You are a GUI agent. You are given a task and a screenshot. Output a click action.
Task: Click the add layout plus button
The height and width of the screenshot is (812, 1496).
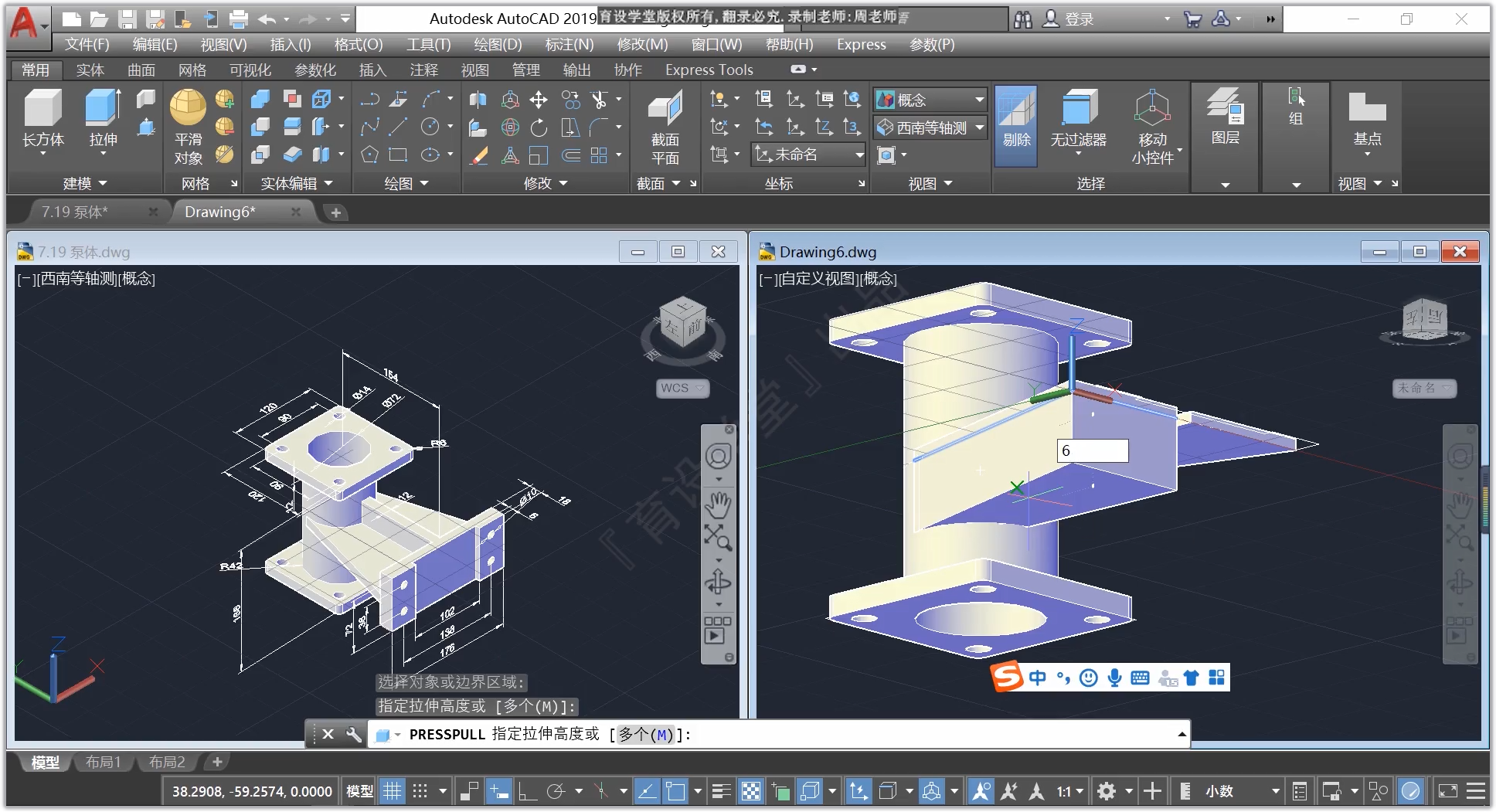pyautogui.click(x=217, y=762)
